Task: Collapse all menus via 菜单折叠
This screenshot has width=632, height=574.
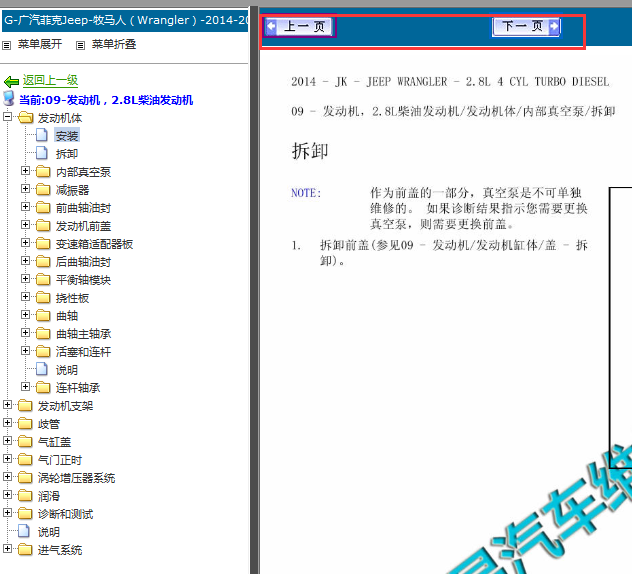Action: pyautogui.click(x=114, y=44)
